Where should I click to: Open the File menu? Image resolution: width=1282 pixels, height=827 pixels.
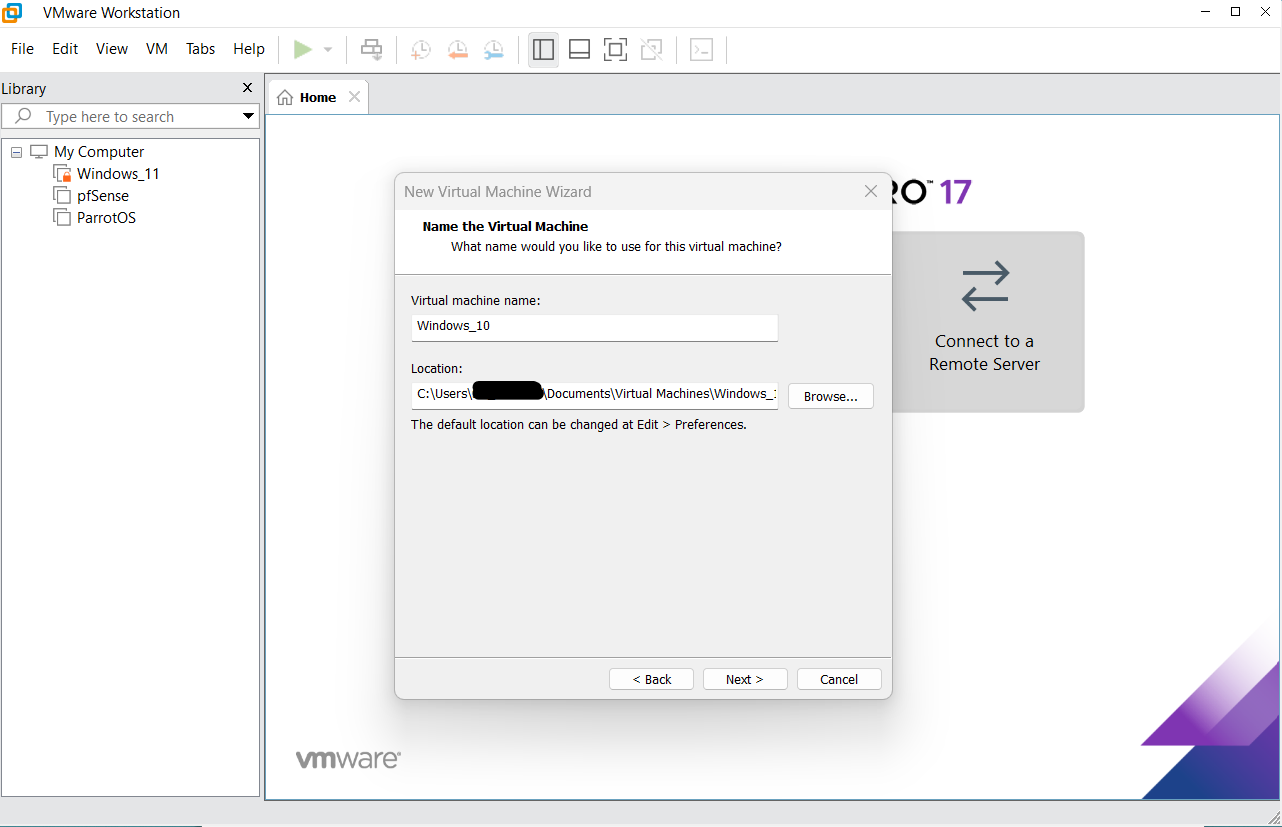point(22,49)
